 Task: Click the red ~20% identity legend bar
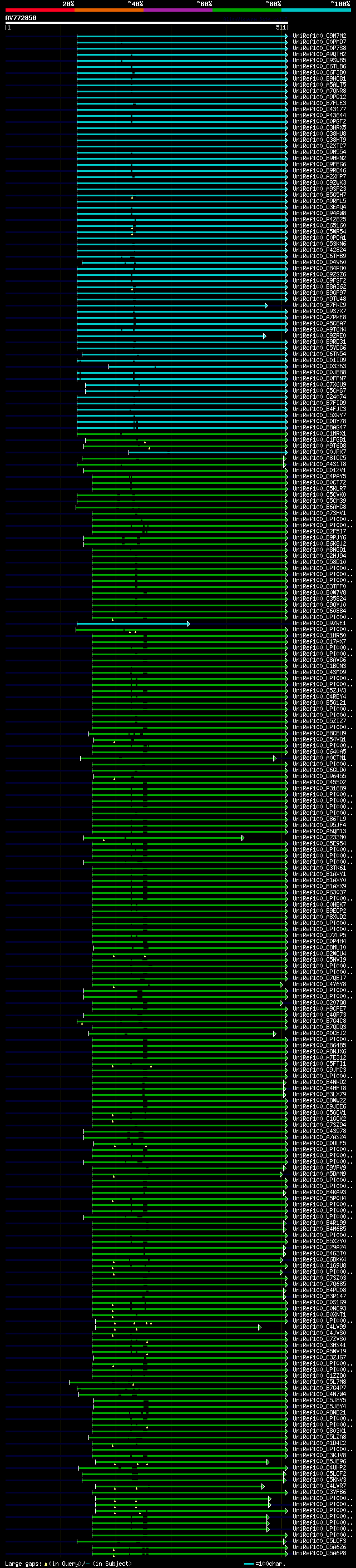pos(39,10)
